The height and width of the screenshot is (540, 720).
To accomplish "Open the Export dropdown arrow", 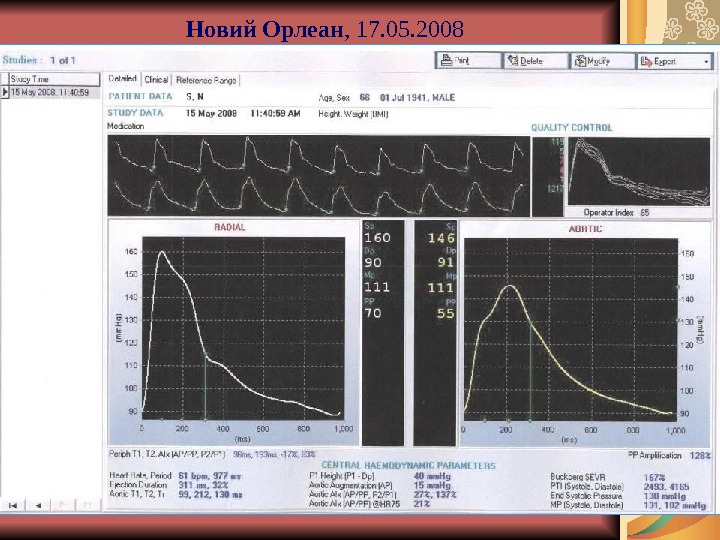I will (x=706, y=61).
